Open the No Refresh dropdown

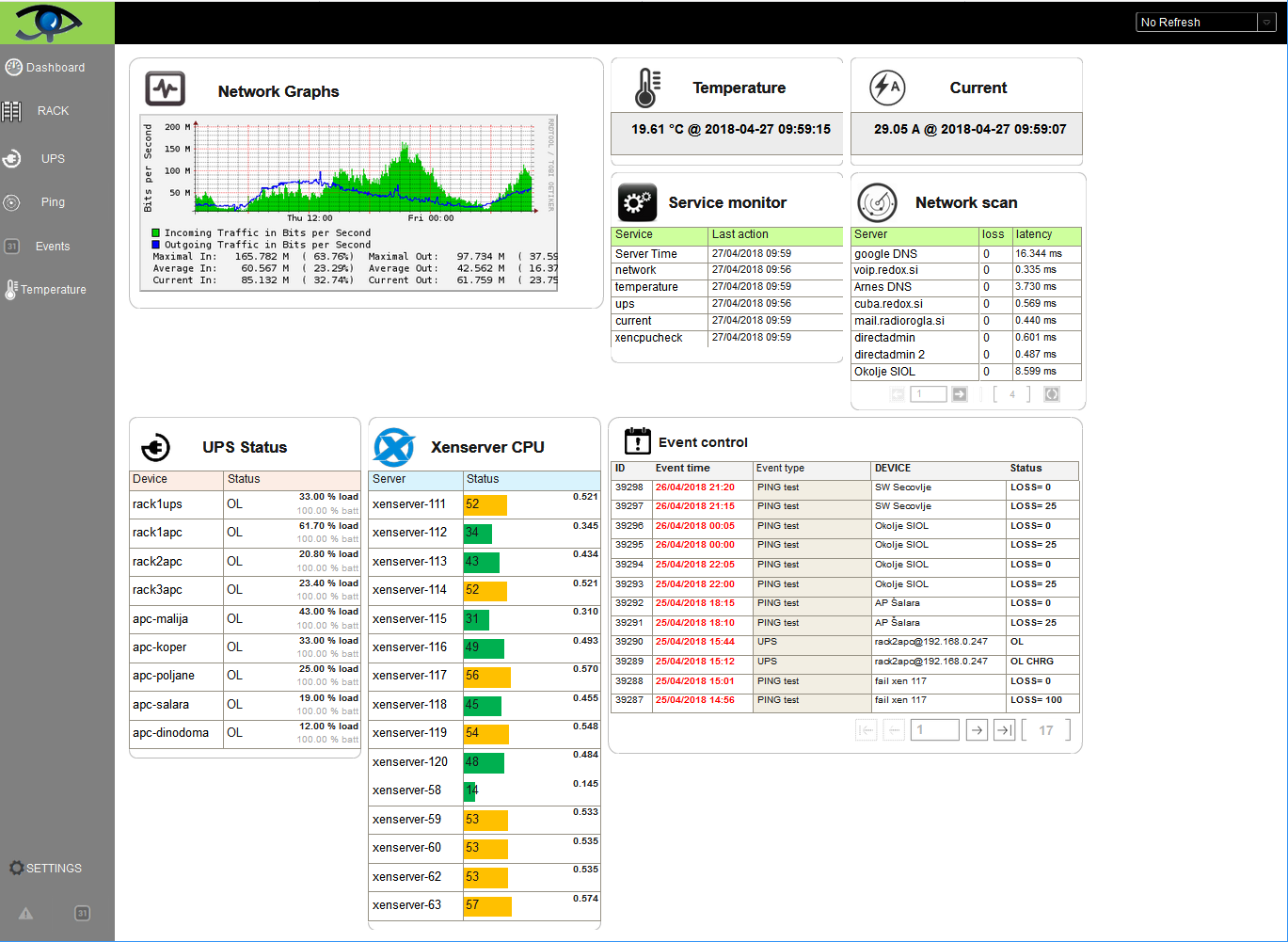(x=1205, y=22)
